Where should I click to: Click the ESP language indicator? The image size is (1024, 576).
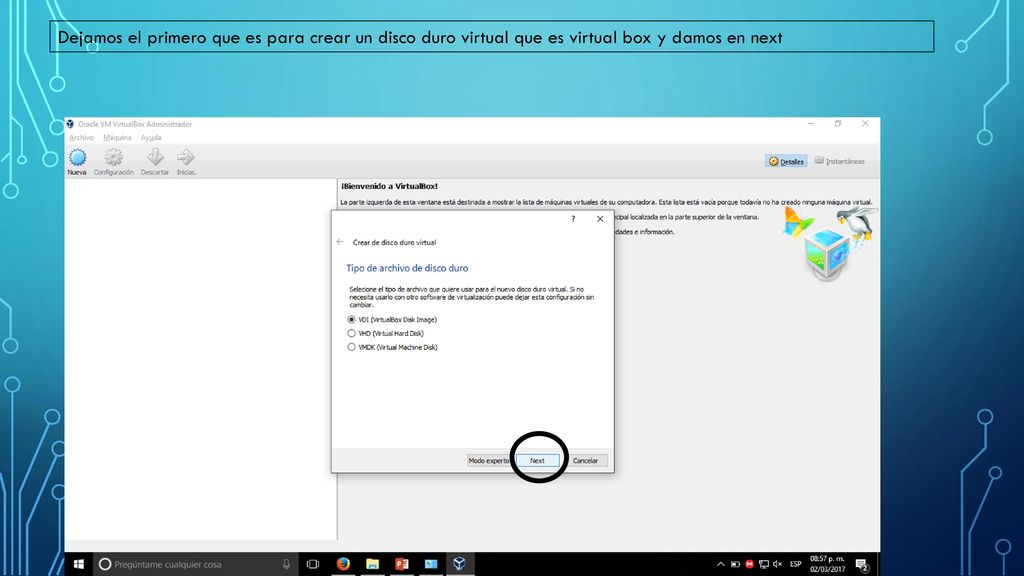795,564
